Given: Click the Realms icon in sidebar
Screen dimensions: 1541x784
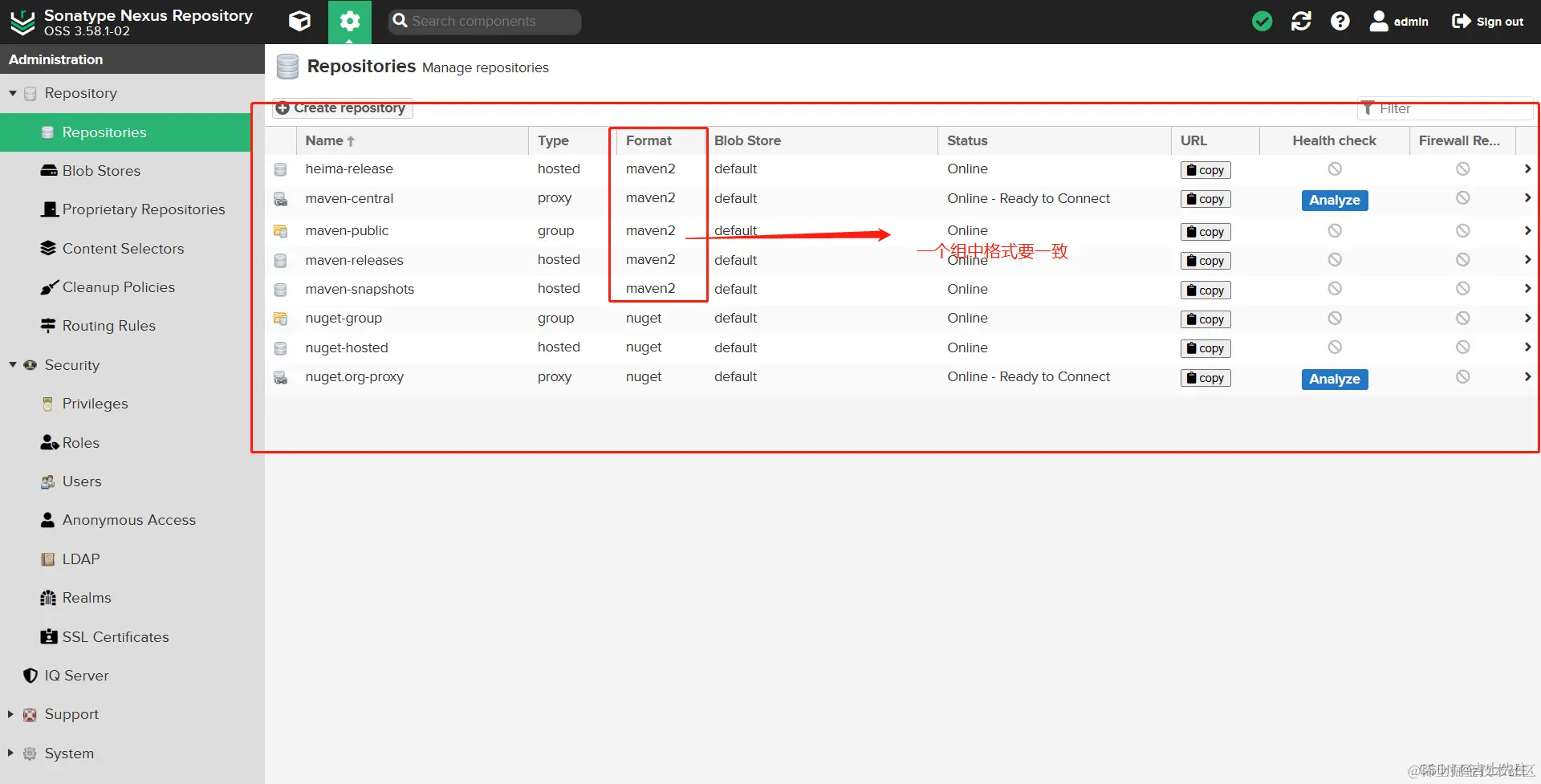Looking at the screenshot, I should (48, 598).
